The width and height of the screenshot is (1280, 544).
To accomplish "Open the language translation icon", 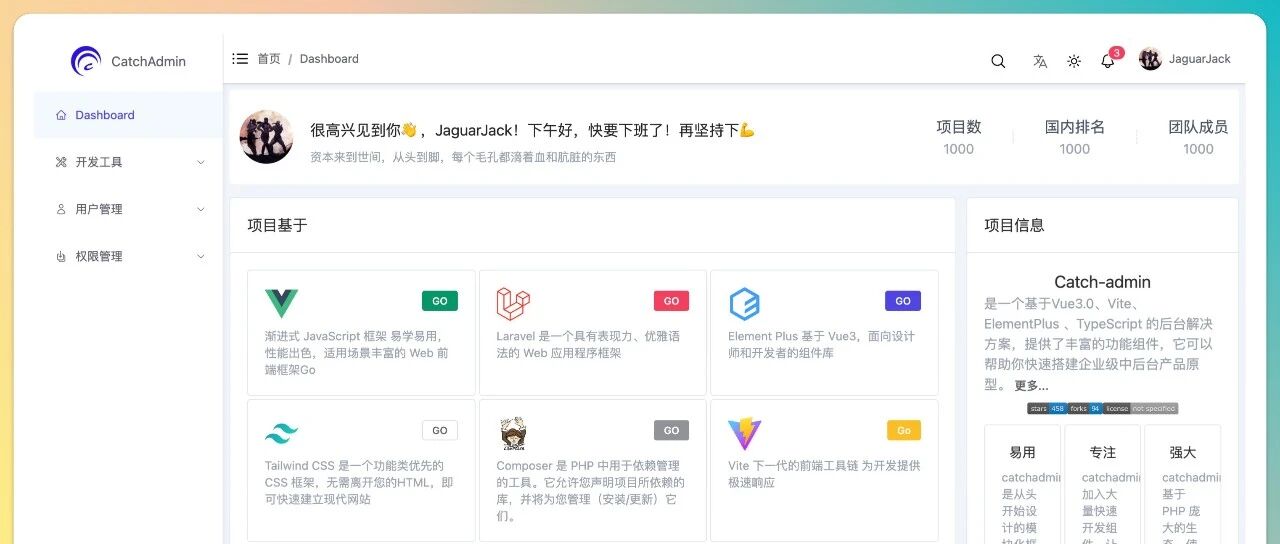I will [x=1040, y=61].
